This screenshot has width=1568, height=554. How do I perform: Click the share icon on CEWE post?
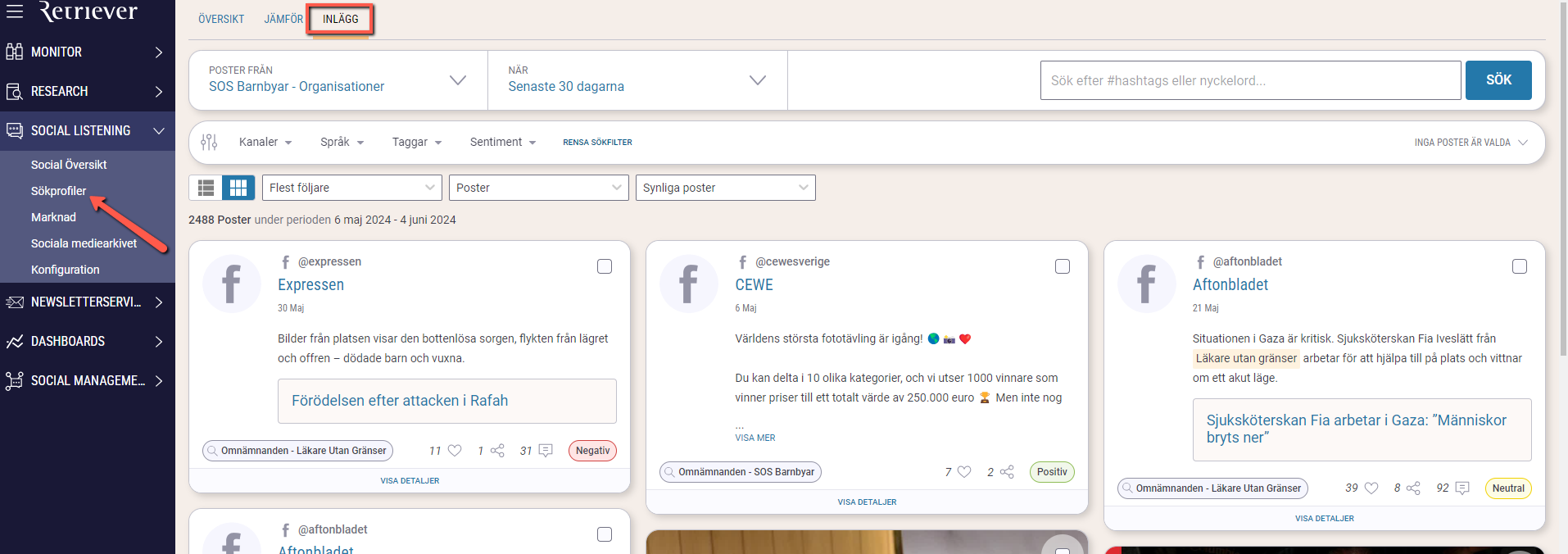(1007, 471)
